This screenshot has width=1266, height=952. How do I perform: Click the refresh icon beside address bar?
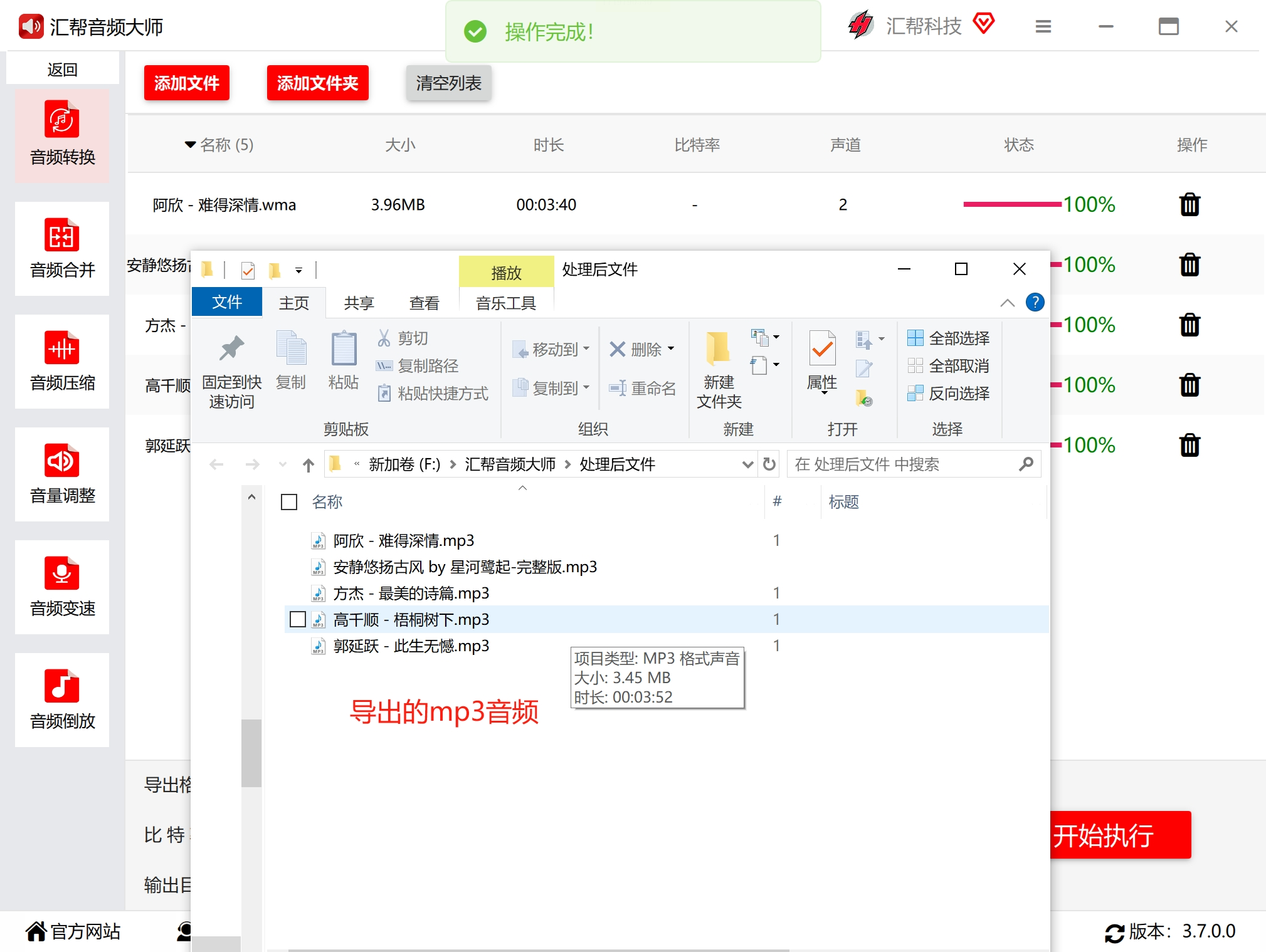[769, 464]
